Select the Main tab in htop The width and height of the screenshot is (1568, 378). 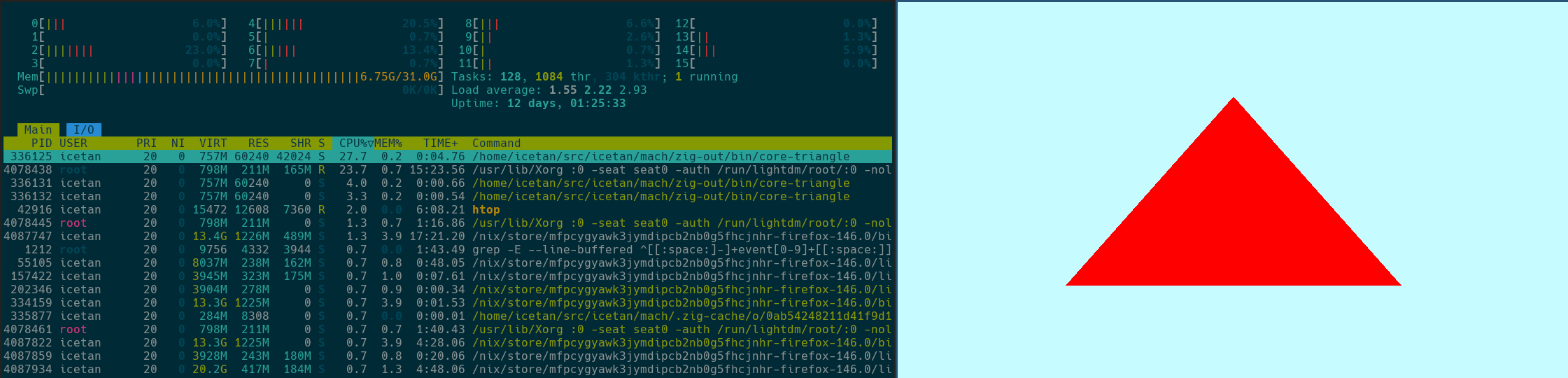tap(38, 129)
